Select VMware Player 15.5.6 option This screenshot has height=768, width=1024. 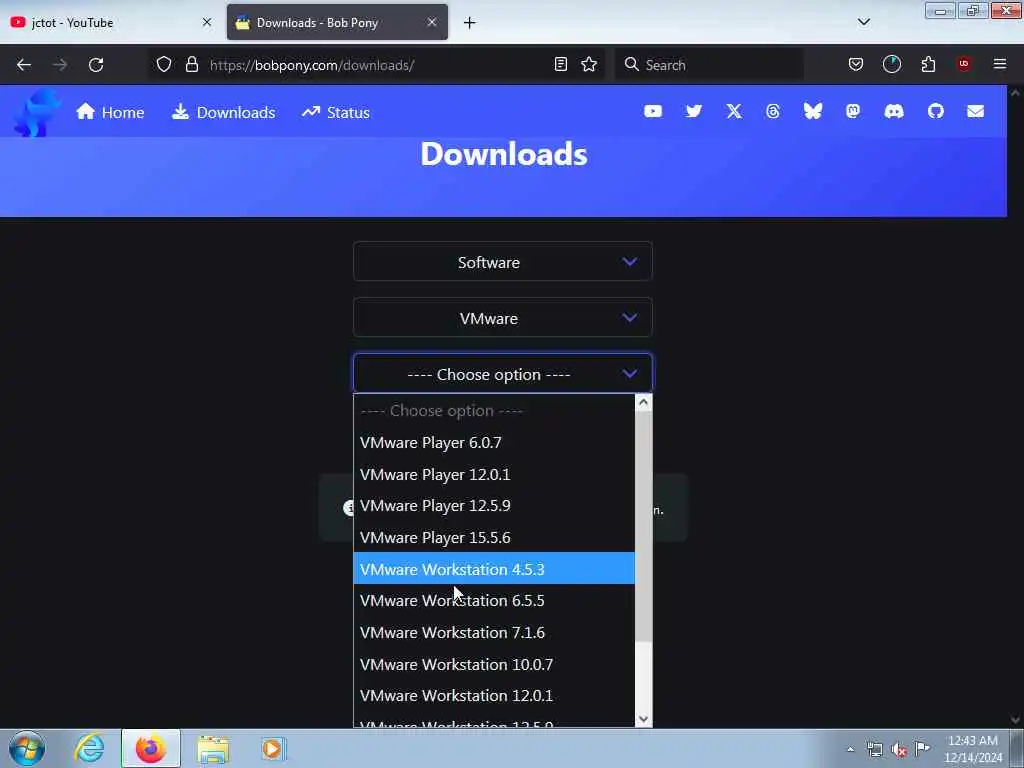(494, 538)
